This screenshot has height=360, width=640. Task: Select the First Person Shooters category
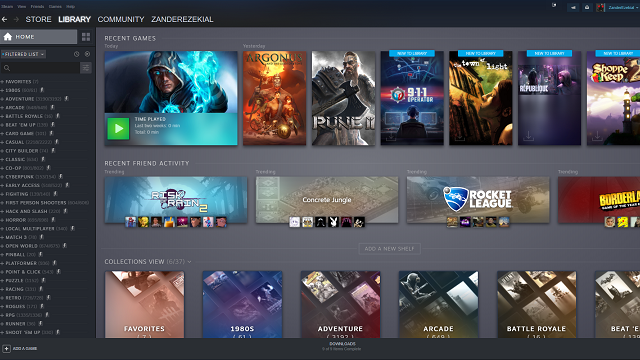point(36,202)
